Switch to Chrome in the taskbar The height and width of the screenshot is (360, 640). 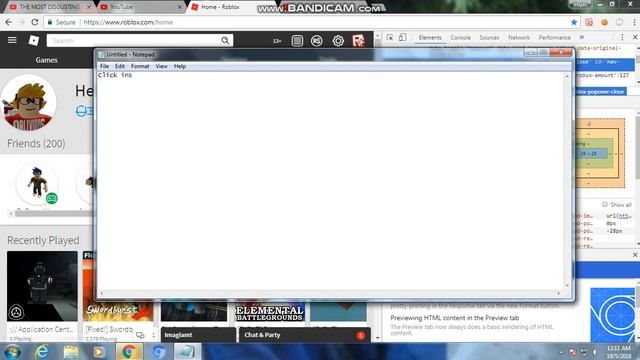pyautogui.click(x=129, y=352)
